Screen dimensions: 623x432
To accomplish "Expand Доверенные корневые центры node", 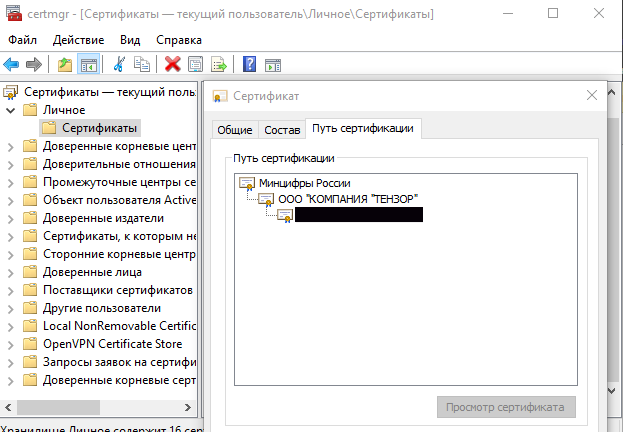I will tap(11, 147).
